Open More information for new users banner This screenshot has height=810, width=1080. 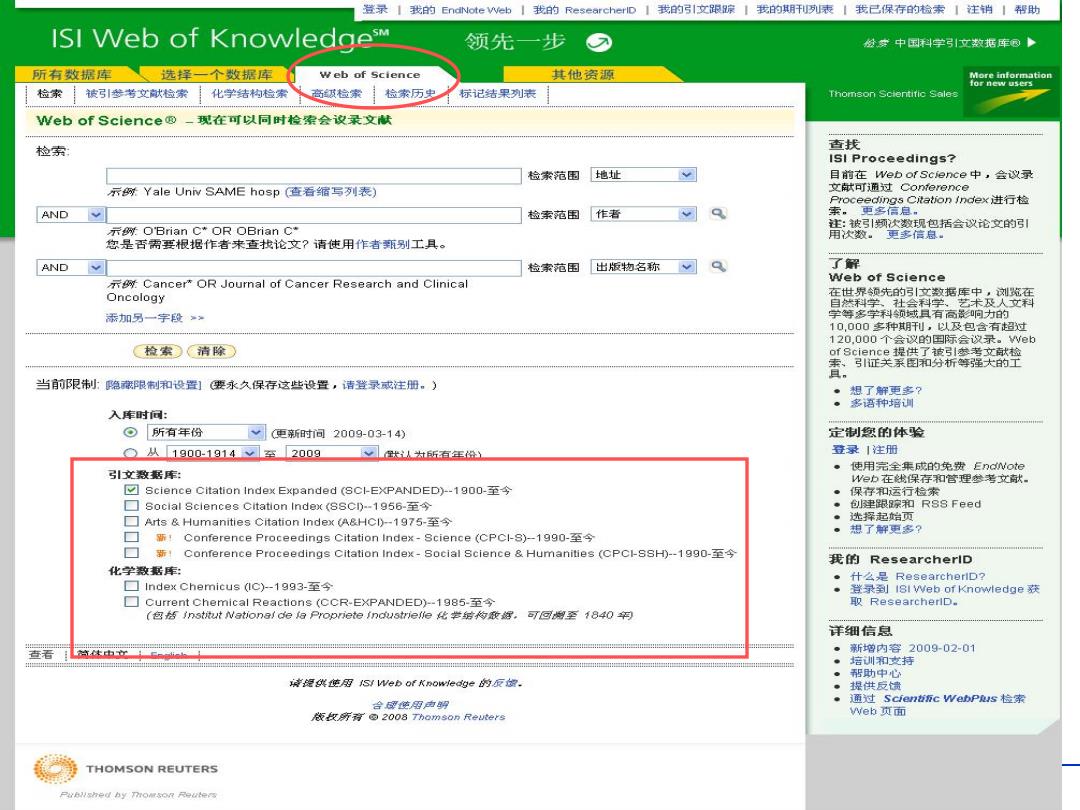click(1010, 91)
